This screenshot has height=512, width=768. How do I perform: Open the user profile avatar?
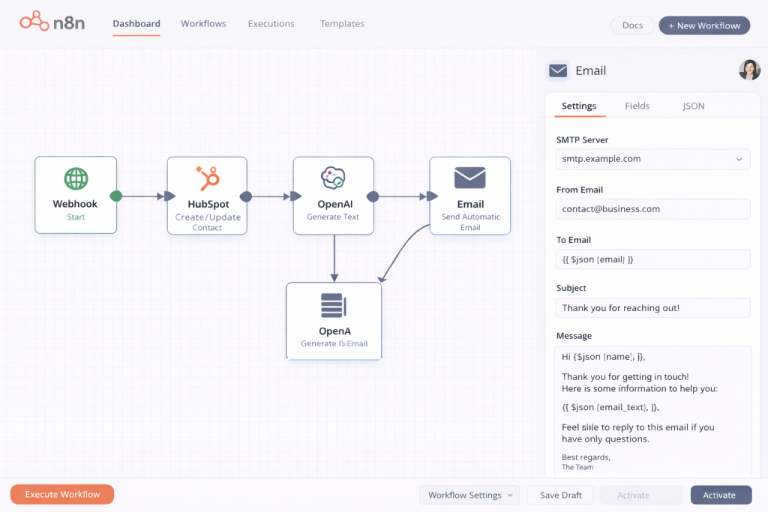click(749, 70)
